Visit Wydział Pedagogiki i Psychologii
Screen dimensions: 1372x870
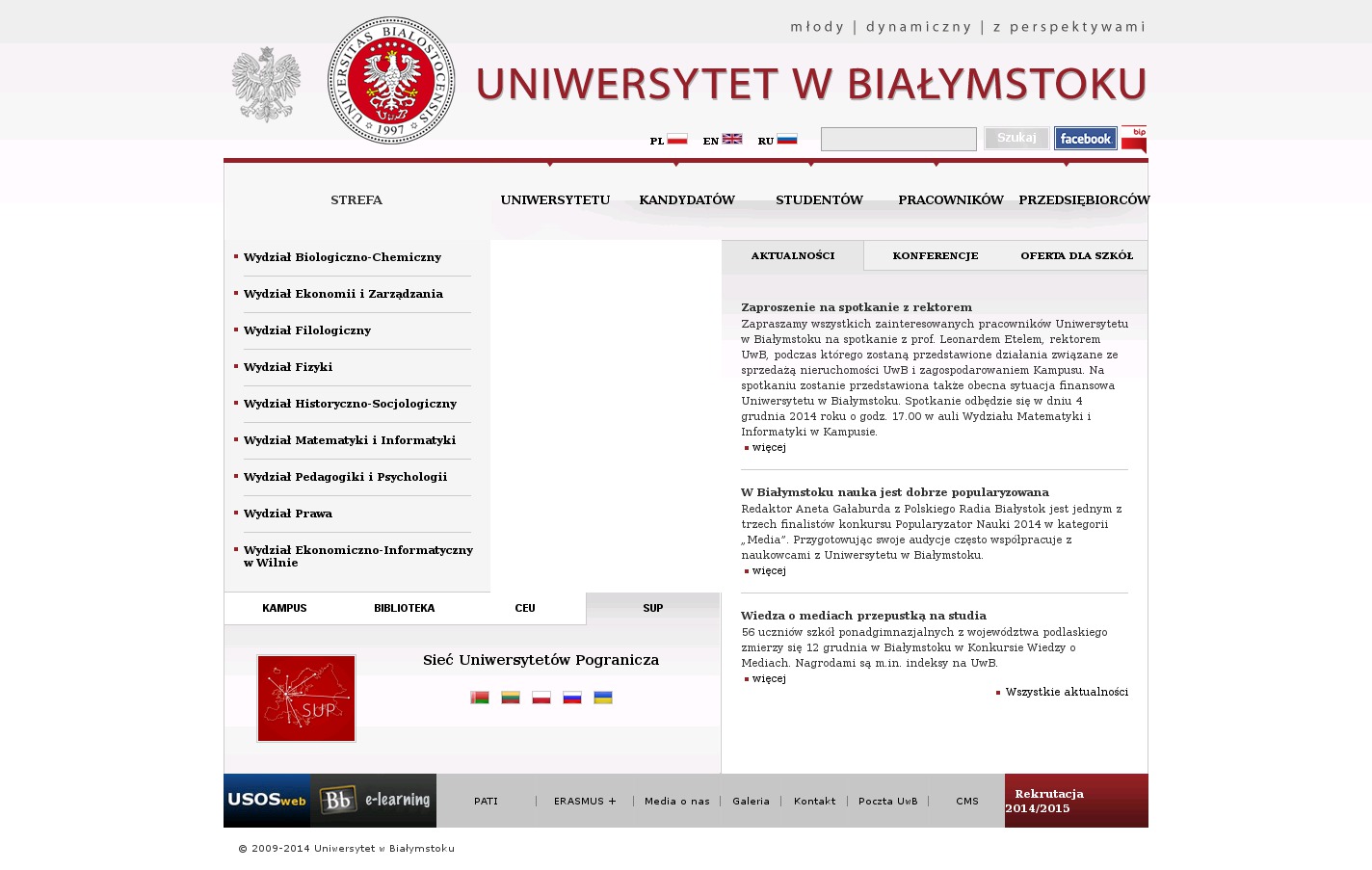pos(345,477)
